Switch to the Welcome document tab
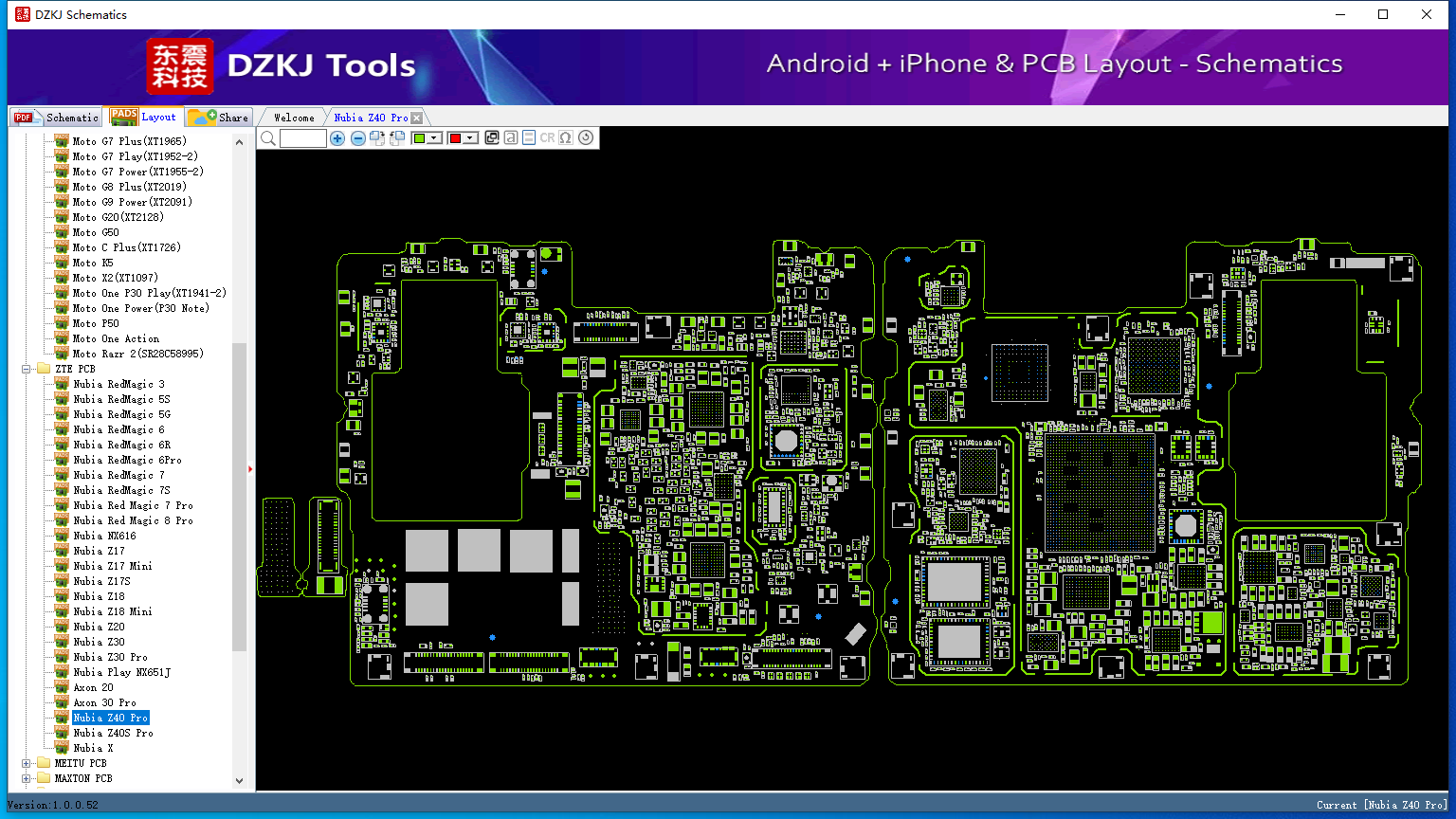 (x=294, y=118)
